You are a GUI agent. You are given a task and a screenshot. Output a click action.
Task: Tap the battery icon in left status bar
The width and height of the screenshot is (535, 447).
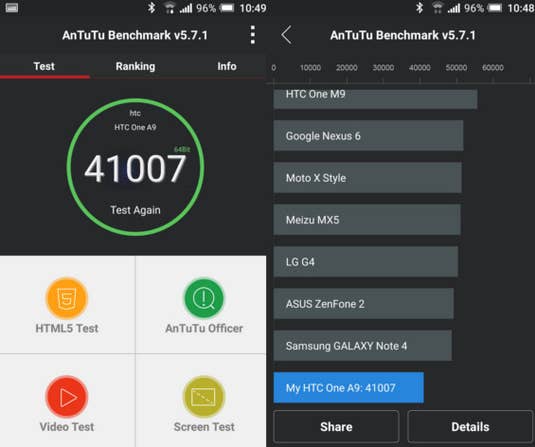point(227,8)
